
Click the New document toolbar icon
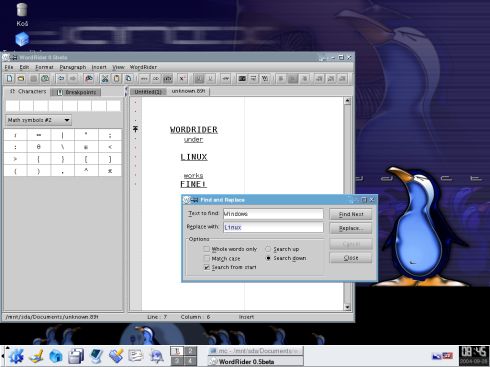[10, 79]
